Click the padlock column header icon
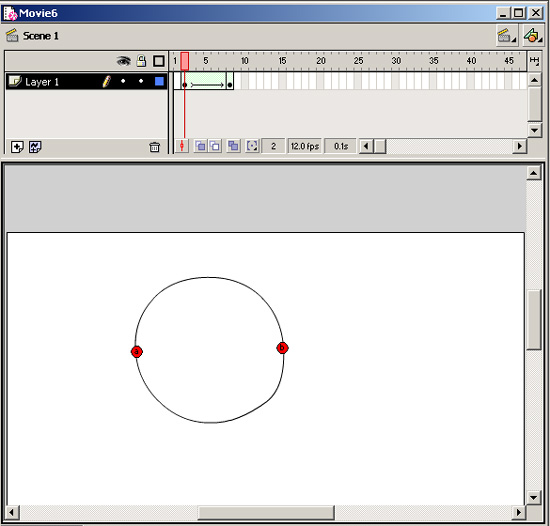The height and width of the screenshot is (526, 550). pos(141,61)
